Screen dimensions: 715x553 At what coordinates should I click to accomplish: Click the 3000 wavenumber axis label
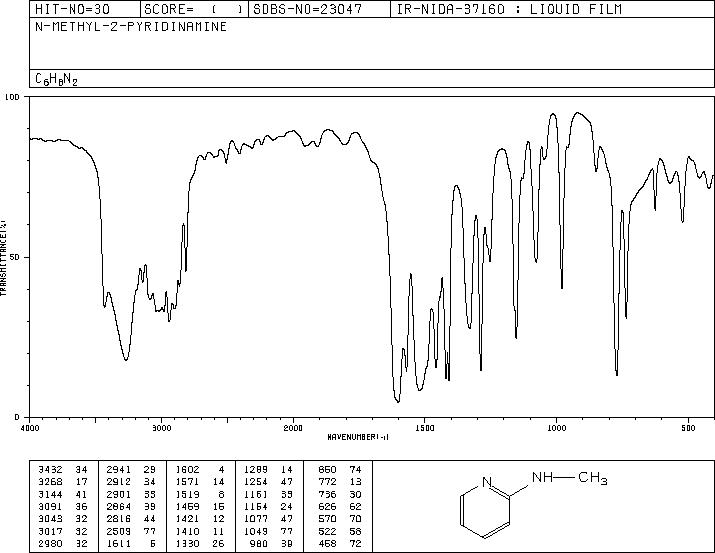(x=161, y=428)
